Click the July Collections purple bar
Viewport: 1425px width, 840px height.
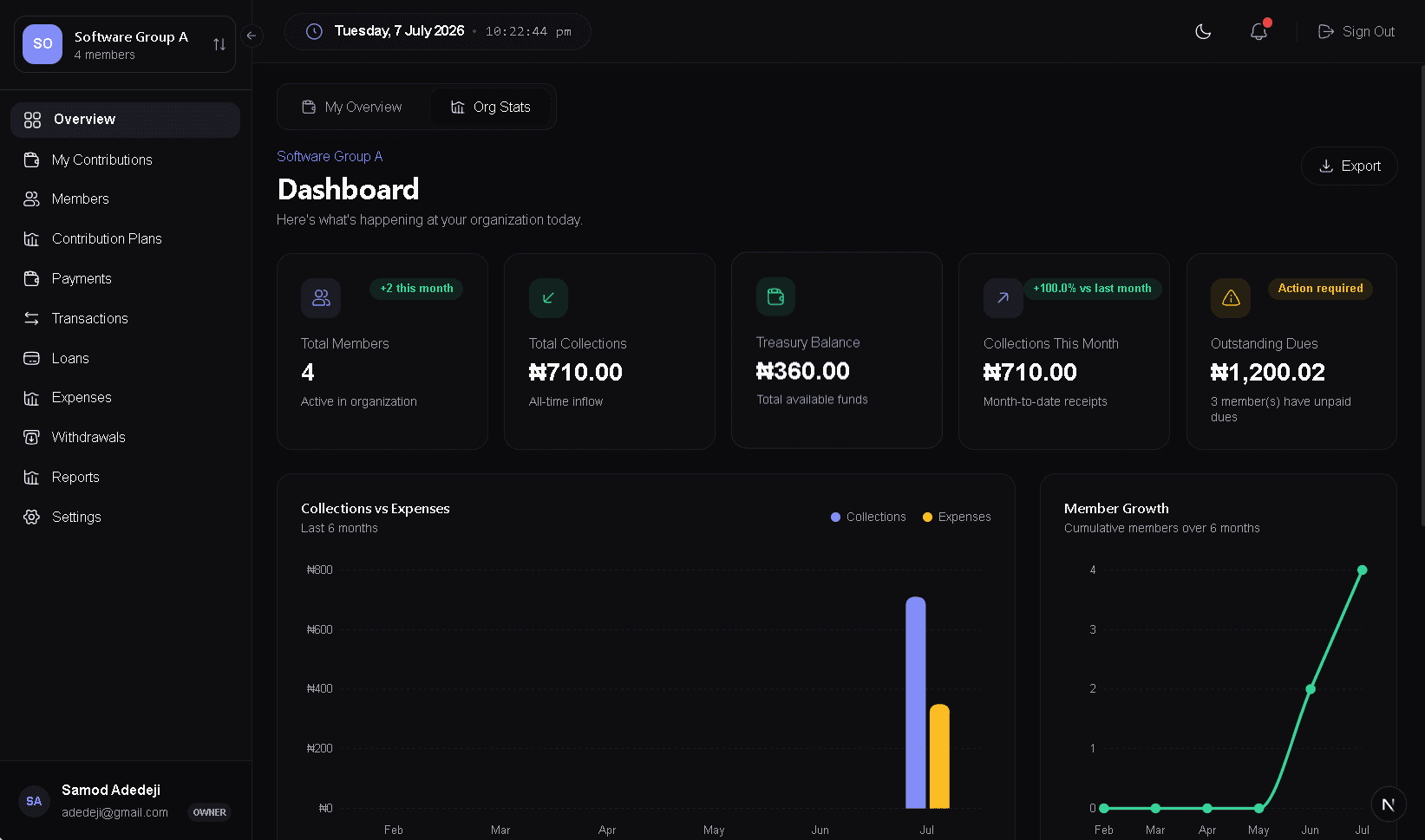[916, 703]
